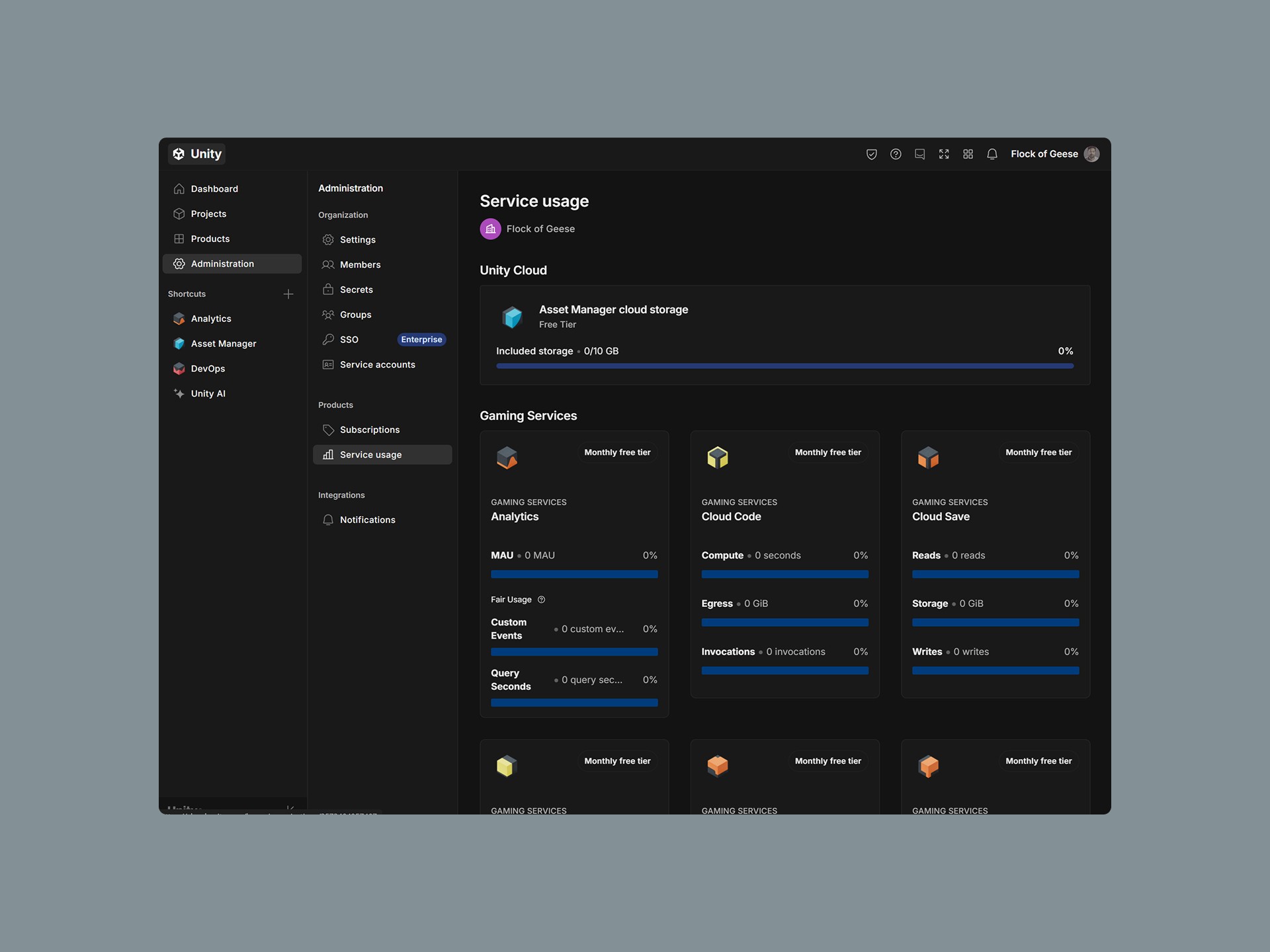
Task: Click the feedback chat icon
Action: coord(919,154)
